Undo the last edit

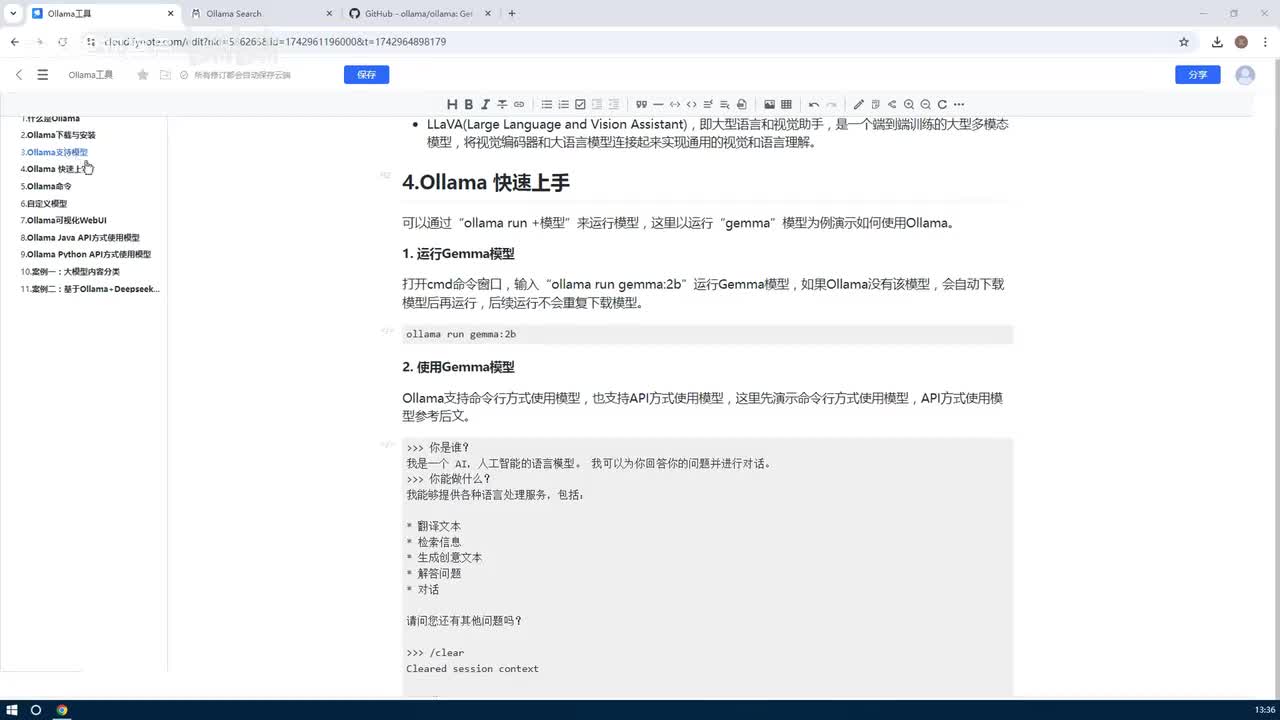tap(814, 104)
